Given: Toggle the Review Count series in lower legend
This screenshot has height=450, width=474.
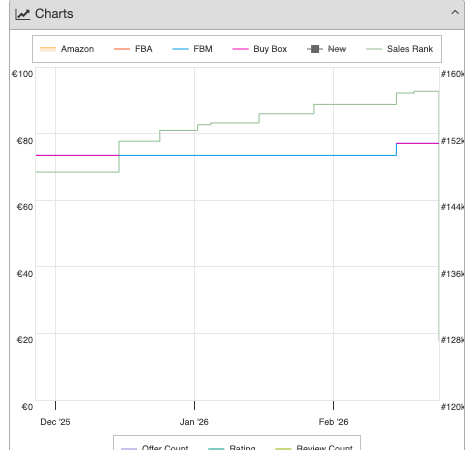Looking at the screenshot, I should coord(314,447).
